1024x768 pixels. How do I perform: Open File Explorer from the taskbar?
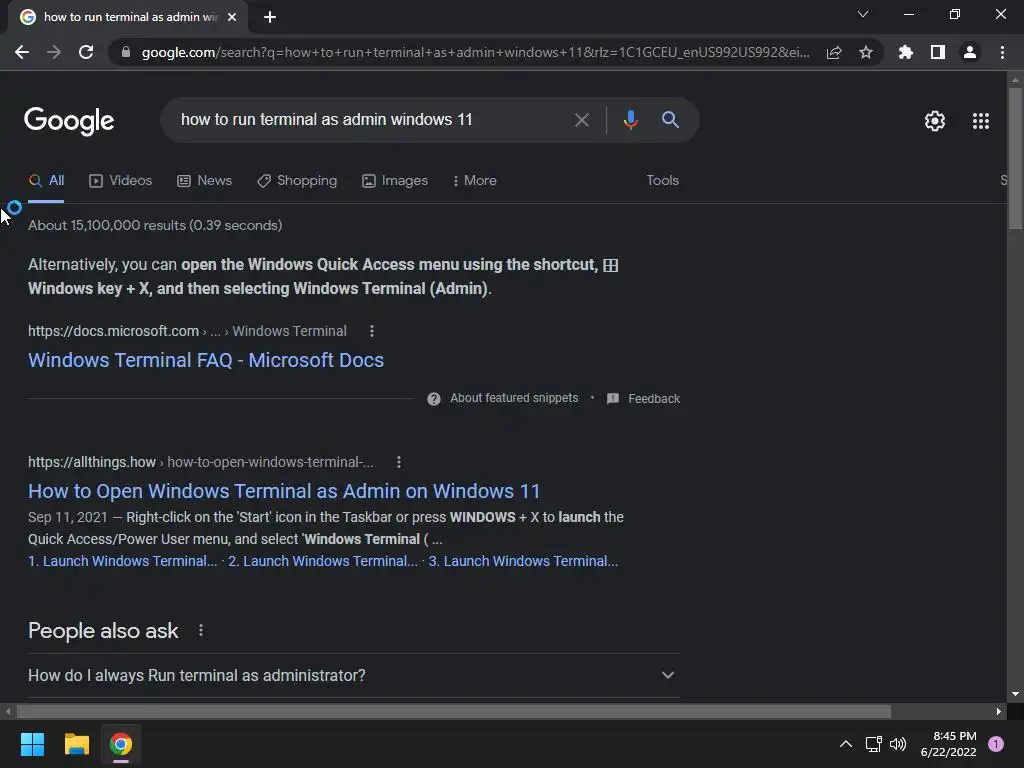[x=76, y=744]
